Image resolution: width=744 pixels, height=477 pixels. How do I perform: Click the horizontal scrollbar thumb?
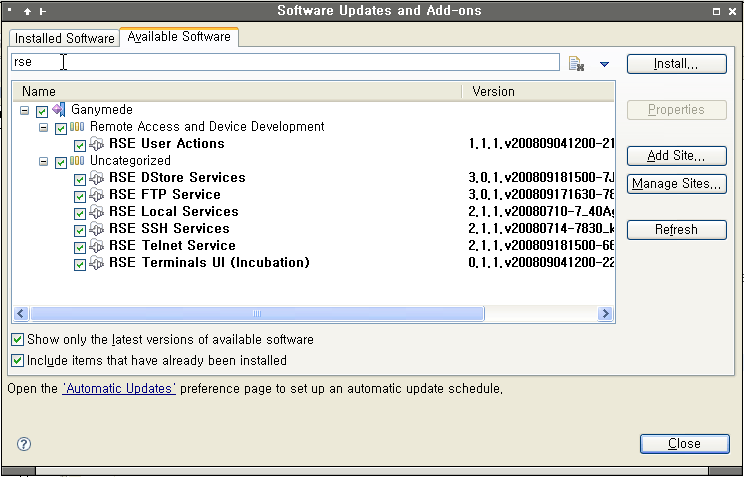point(257,313)
